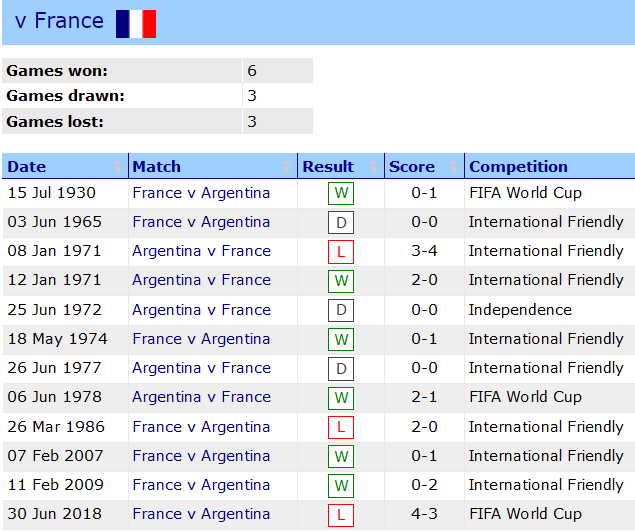The image size is (635, 531).
Task: Click the L result badge for 30 Jun 2018
Action: [x=341, y=514]
